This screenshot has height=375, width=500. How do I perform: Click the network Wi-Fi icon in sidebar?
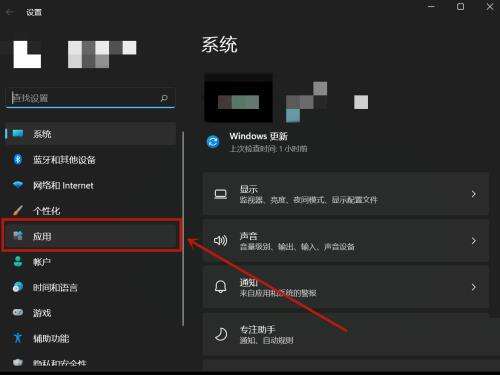pos(18,185)
